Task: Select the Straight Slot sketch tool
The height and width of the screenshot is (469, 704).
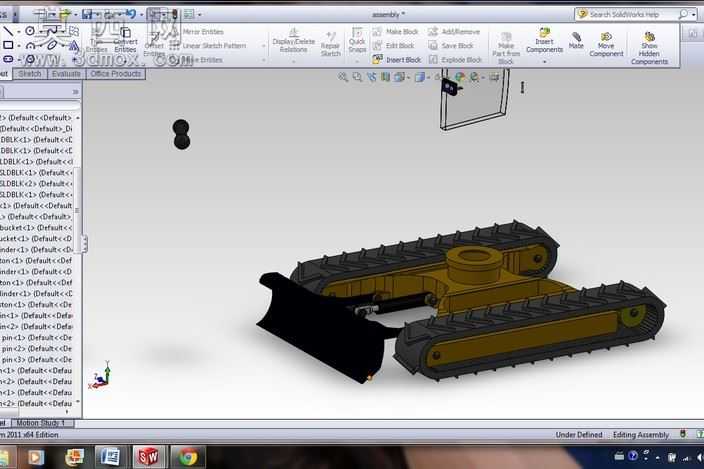Action: click(x=8, y=59)
